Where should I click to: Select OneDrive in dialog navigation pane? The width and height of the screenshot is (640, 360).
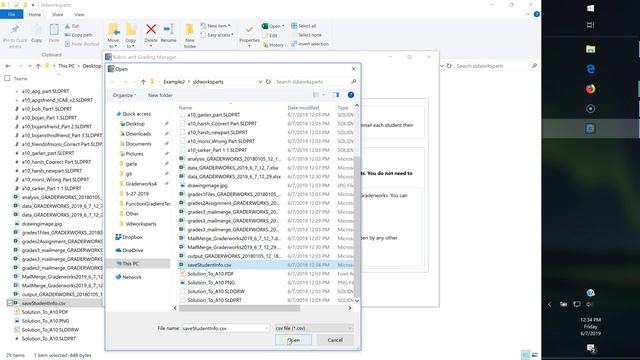tap(133, 250)
